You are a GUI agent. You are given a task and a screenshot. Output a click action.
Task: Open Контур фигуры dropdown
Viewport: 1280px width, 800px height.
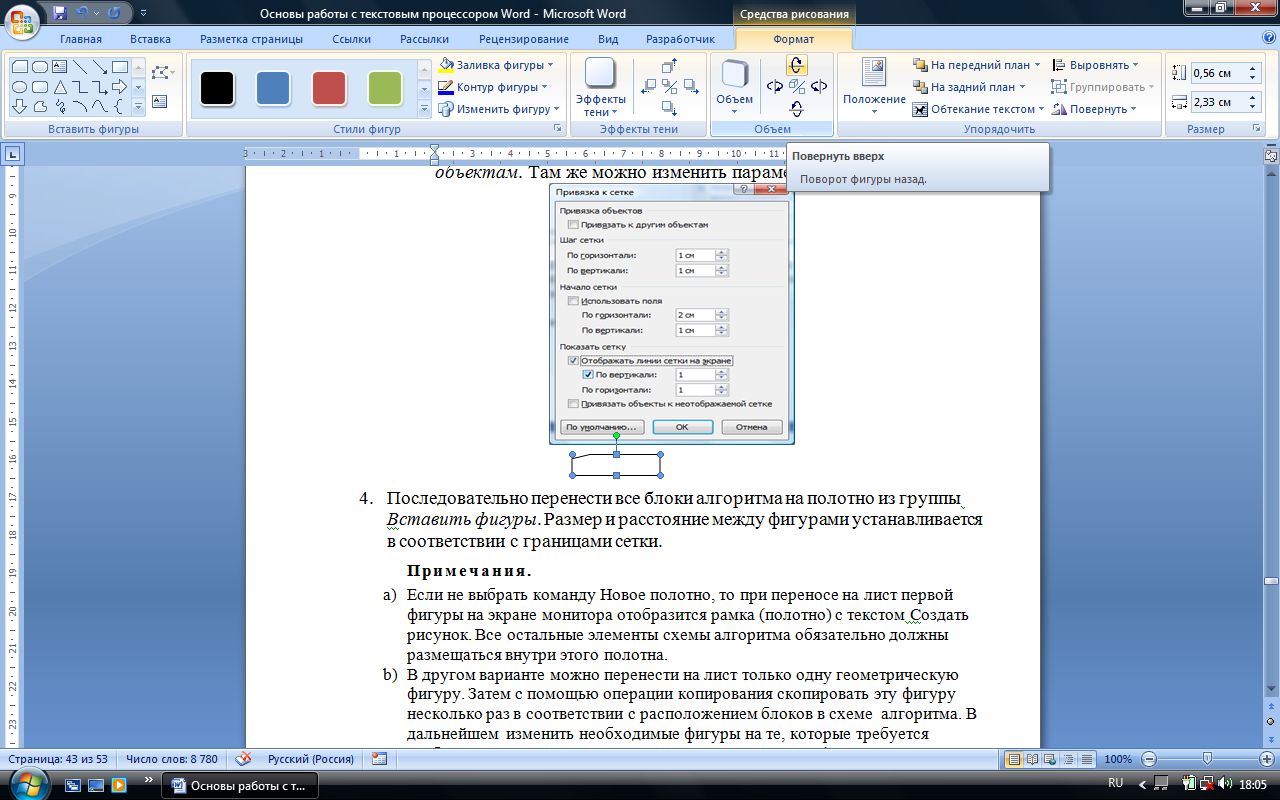494,87
